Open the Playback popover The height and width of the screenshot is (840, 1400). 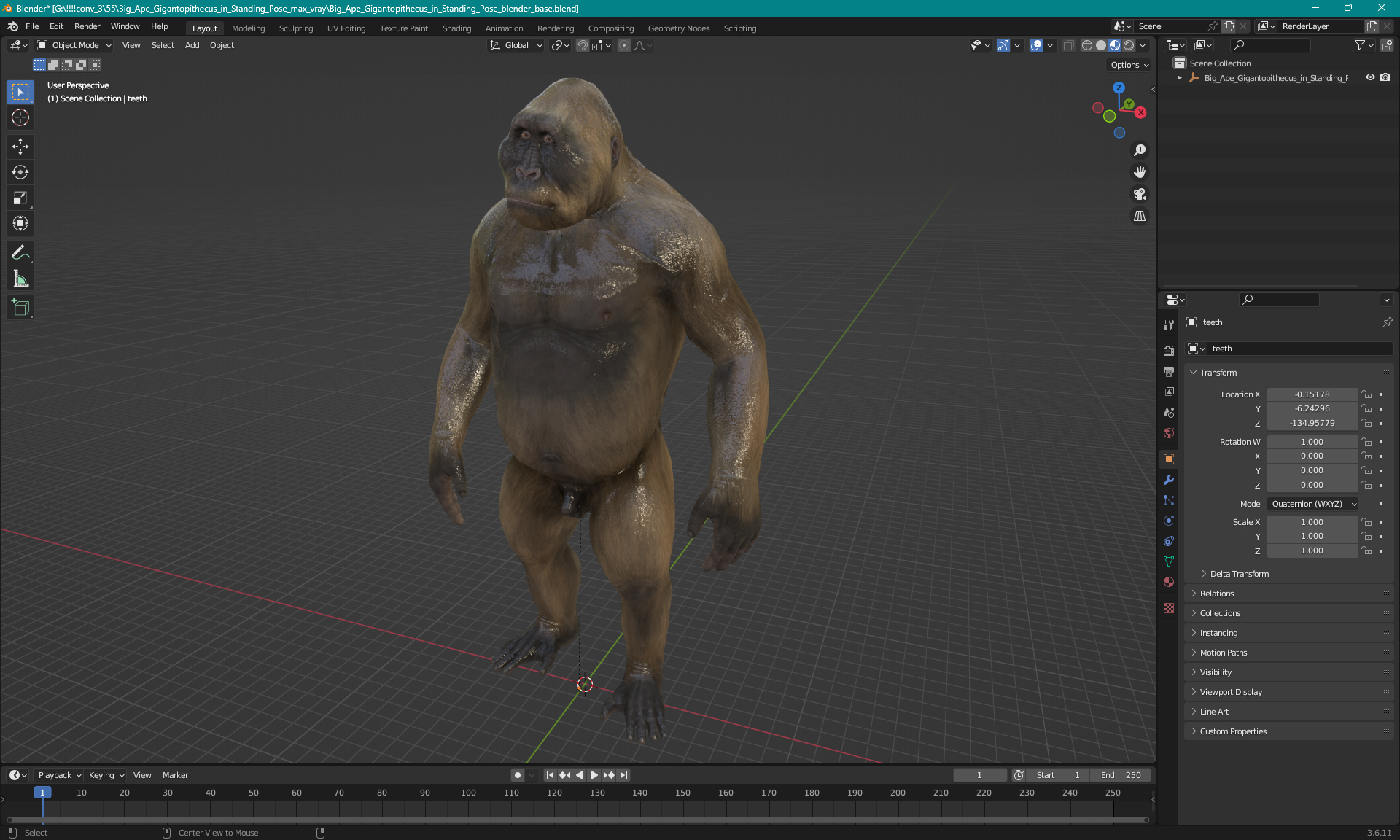coord(59,775)
